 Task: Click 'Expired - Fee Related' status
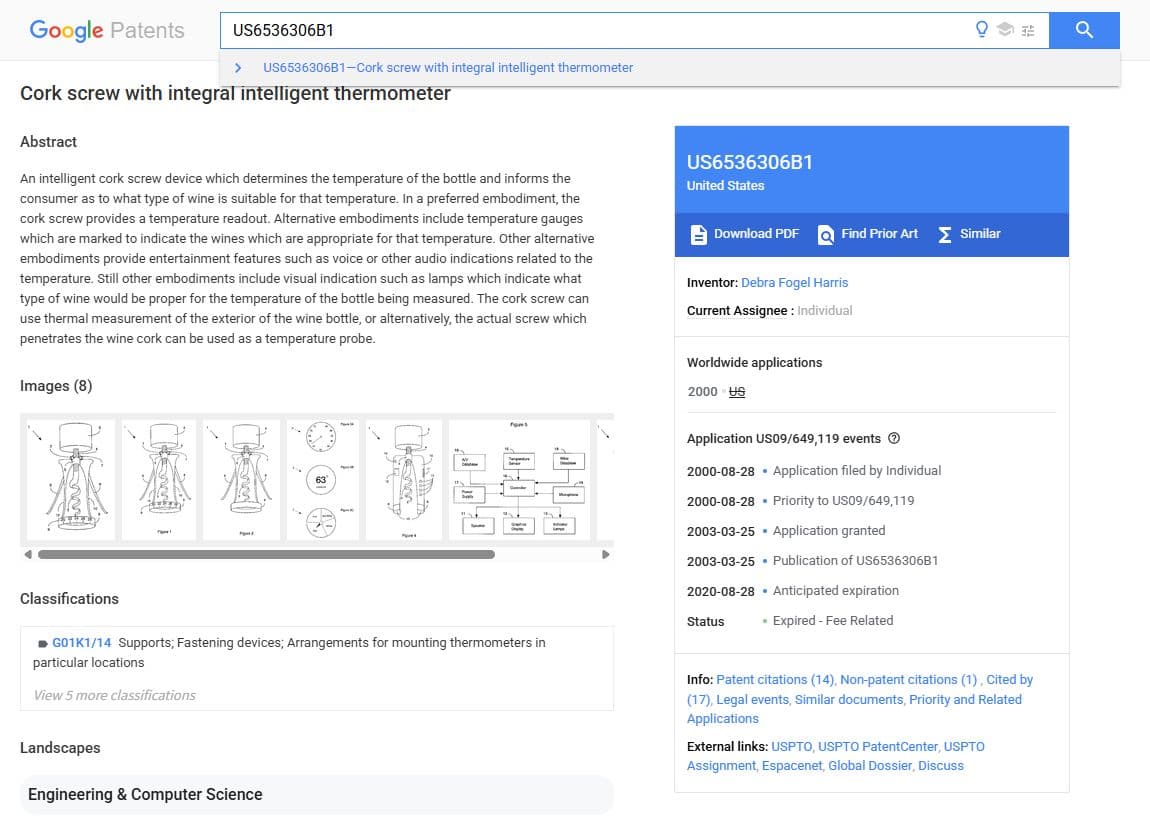[832, 621]
